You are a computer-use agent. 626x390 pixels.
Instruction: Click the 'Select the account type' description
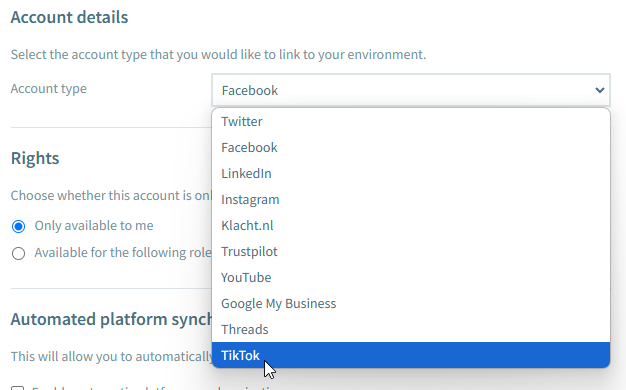pyautogui.click(x=218, y=54)
